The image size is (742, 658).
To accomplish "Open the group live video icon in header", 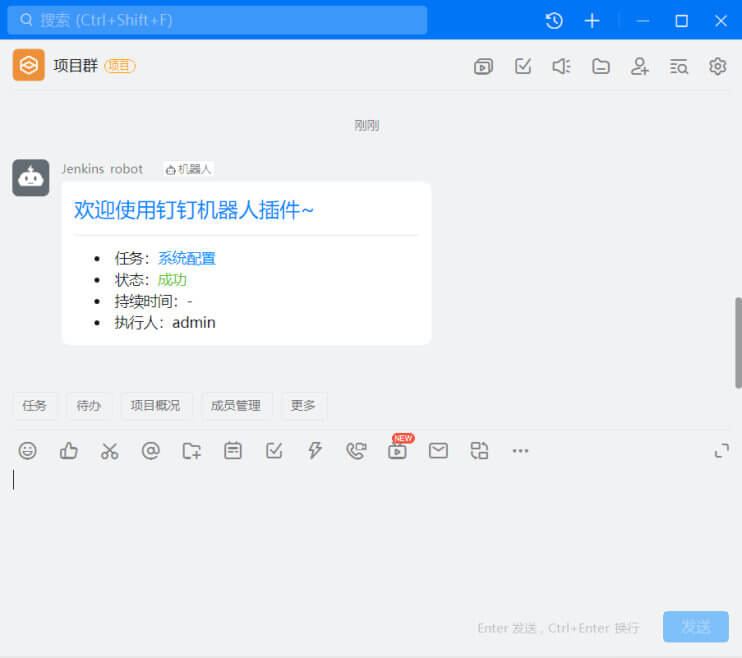I will (x=483, y=66).
